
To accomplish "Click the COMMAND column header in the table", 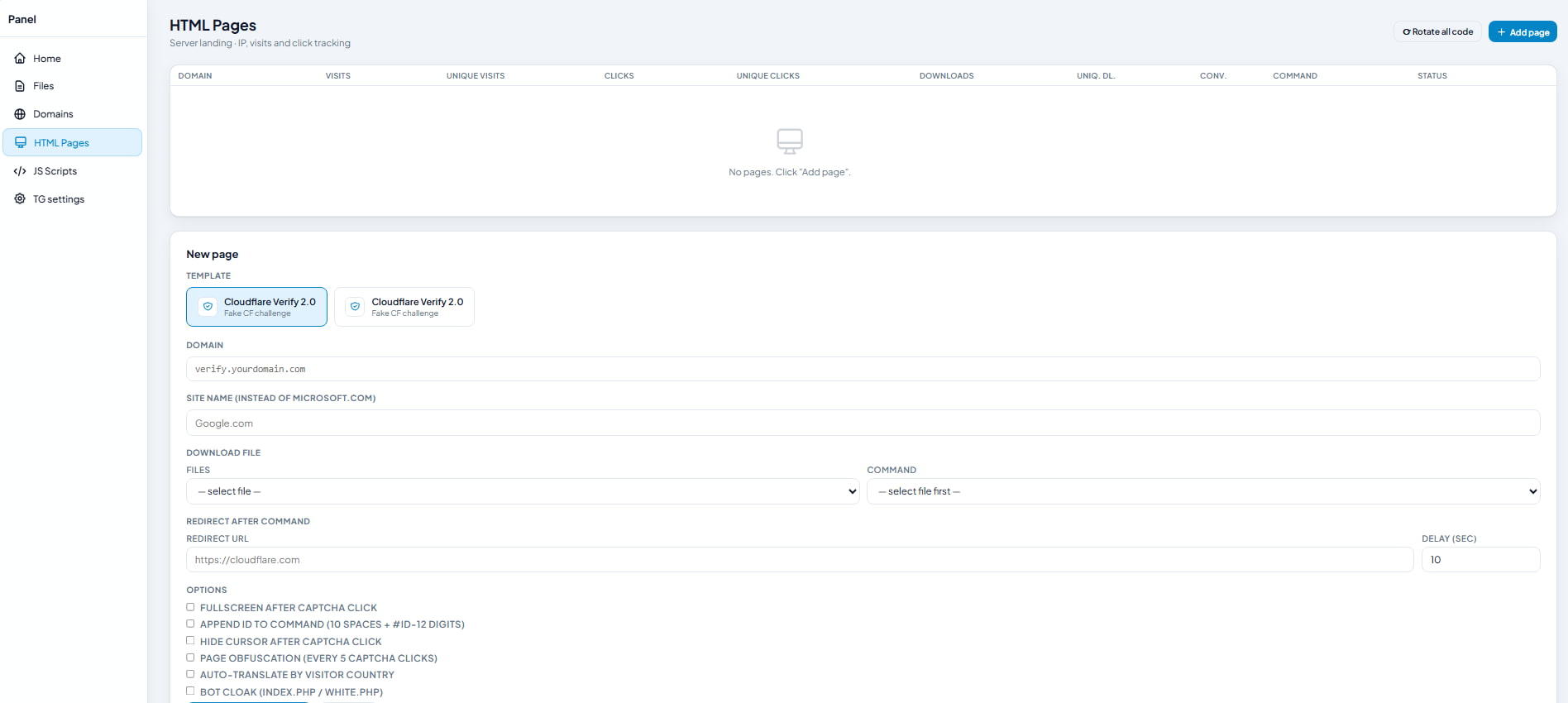I will pos(1295,76).
